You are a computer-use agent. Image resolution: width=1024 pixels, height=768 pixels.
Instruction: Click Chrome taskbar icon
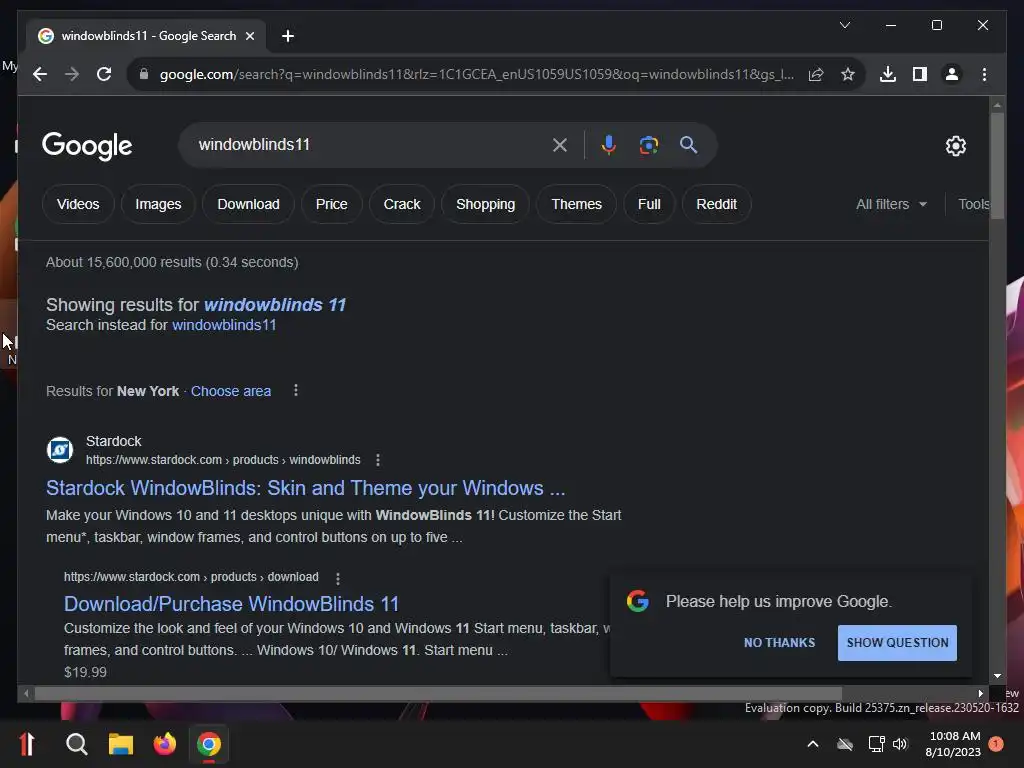click(209, 744)
